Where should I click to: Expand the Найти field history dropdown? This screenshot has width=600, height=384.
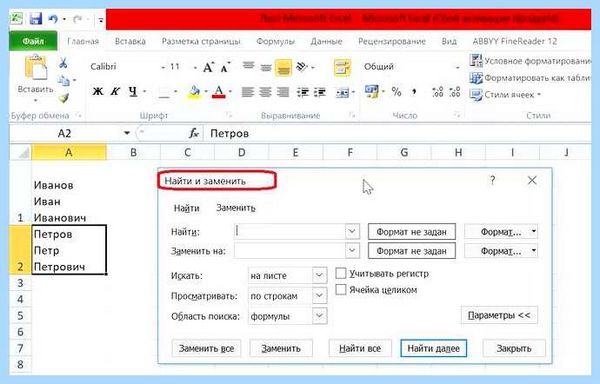pyautogui.click(x=352, y=231)
